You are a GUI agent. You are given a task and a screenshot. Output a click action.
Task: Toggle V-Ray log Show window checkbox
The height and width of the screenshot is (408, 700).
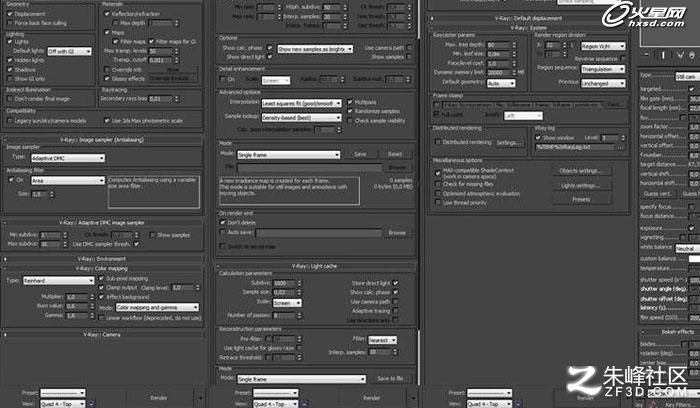coord(538,138)
